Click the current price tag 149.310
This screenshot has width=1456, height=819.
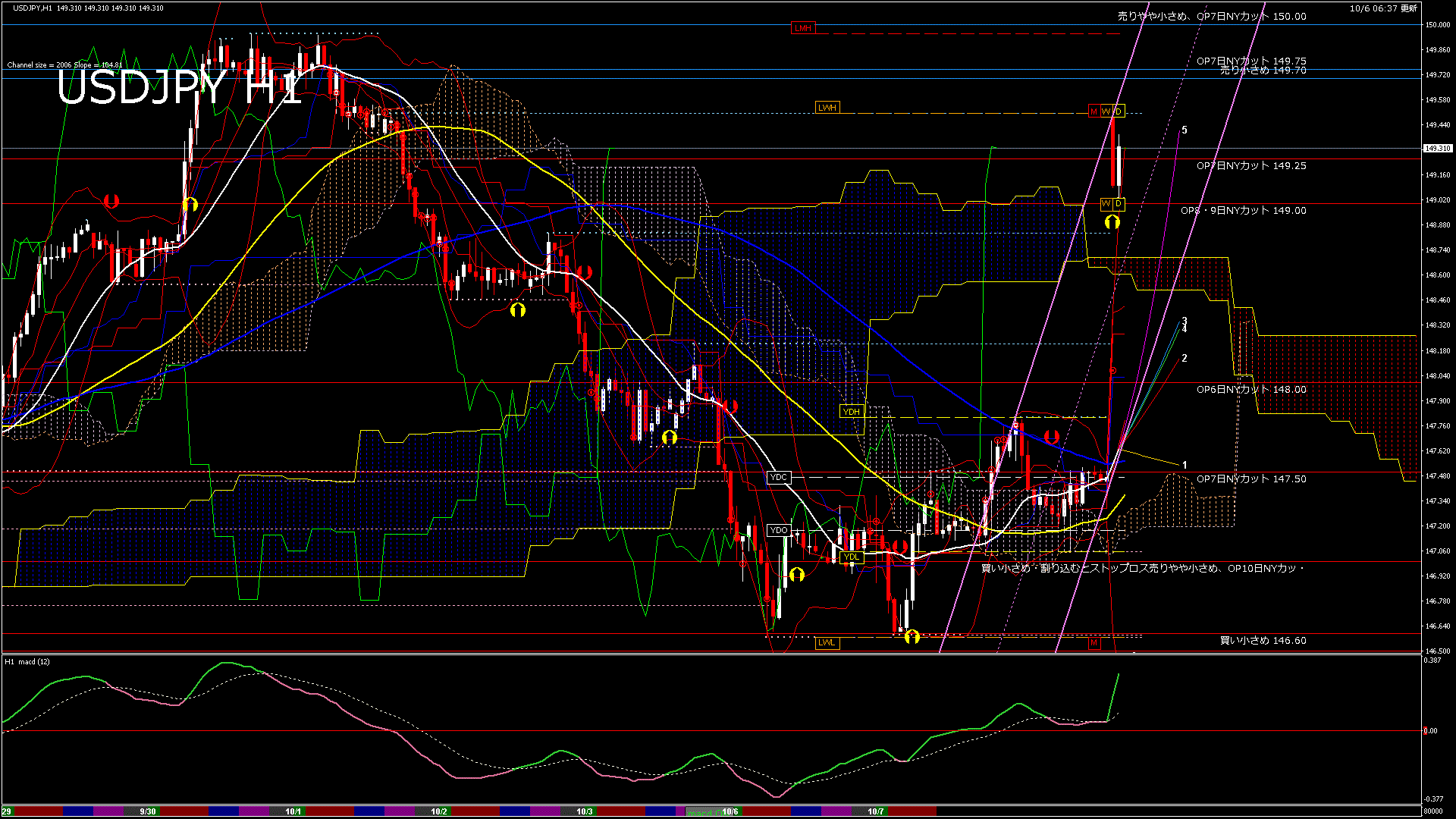click(x=1438, y=149)
